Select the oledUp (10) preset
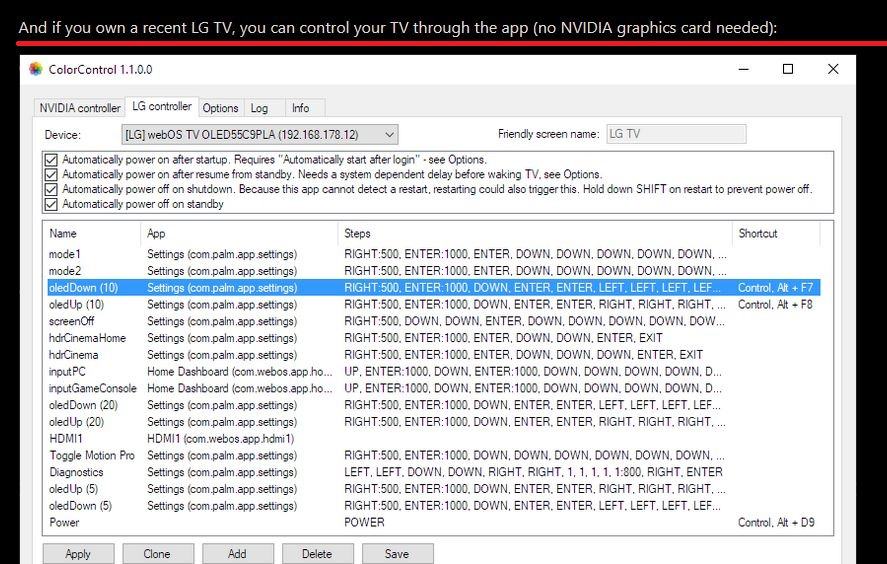The width and height of the screenshot is (887, 564). pyautogui.click(x=434, y=304)
